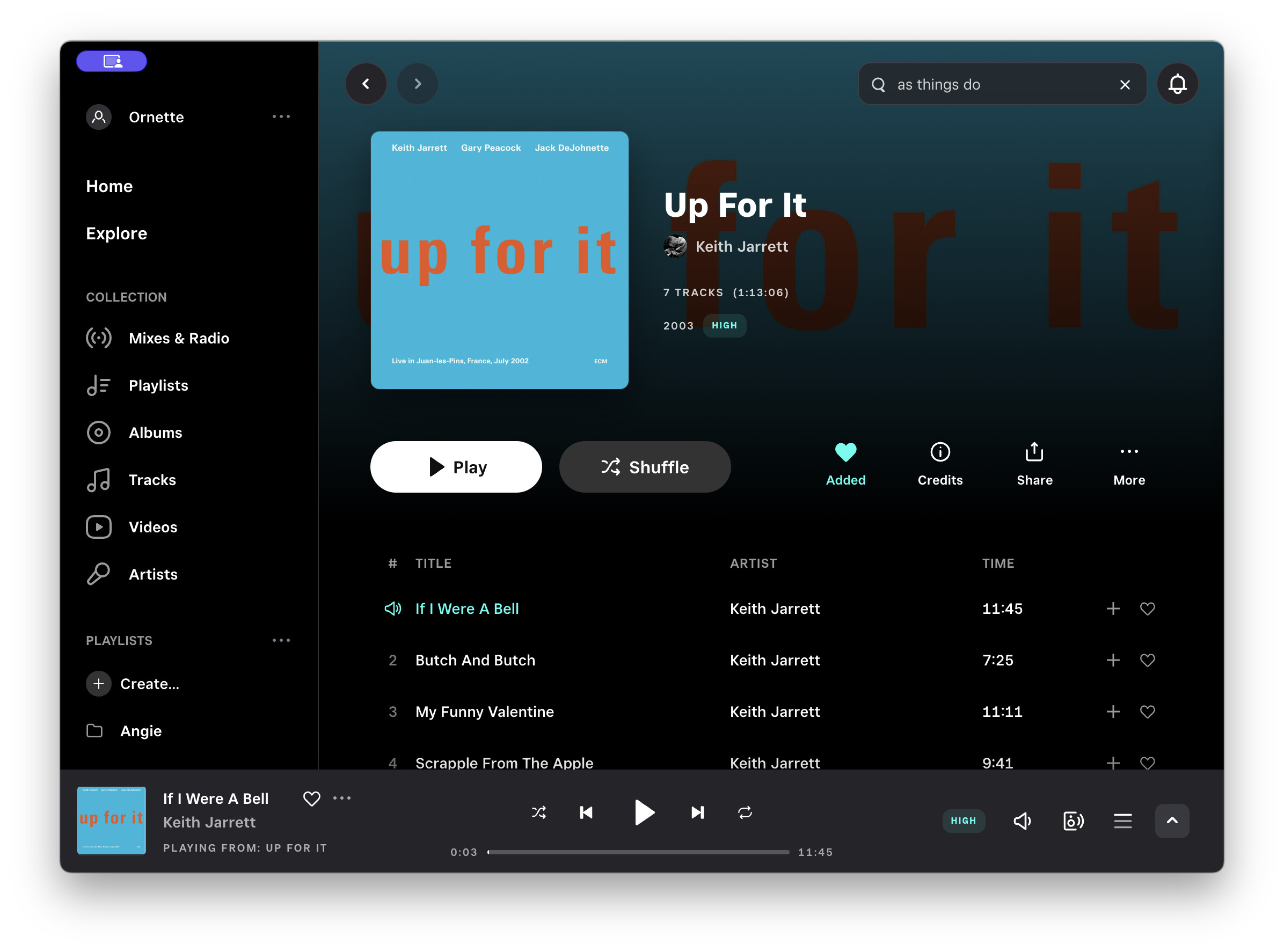Expand the now playing view chevron
This screenshot has width=1284, height=952.
1171,821
